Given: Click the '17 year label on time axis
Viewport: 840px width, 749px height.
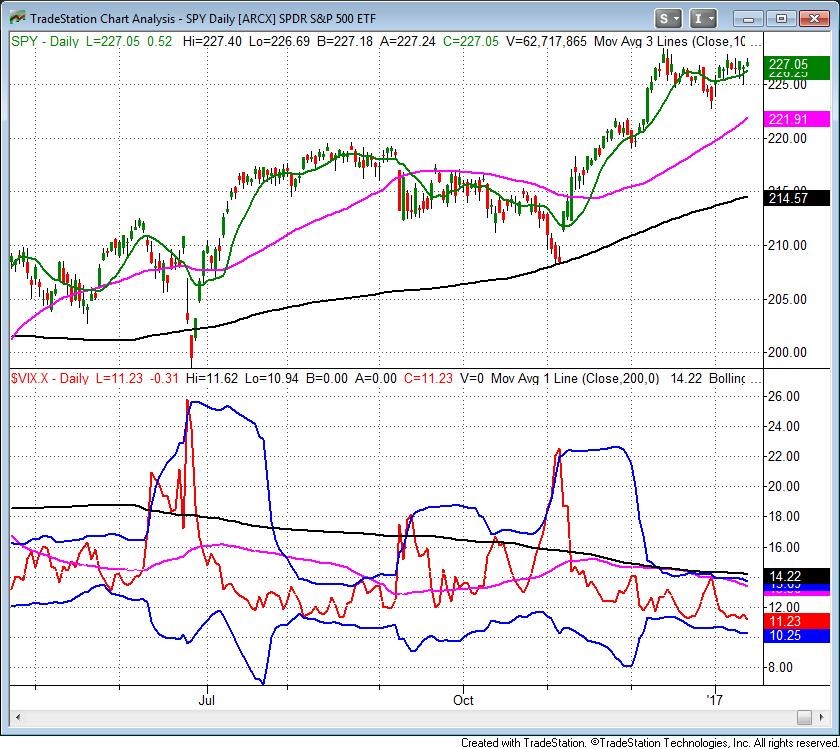Looking at the screenshot, I should [x=714, y=700].
